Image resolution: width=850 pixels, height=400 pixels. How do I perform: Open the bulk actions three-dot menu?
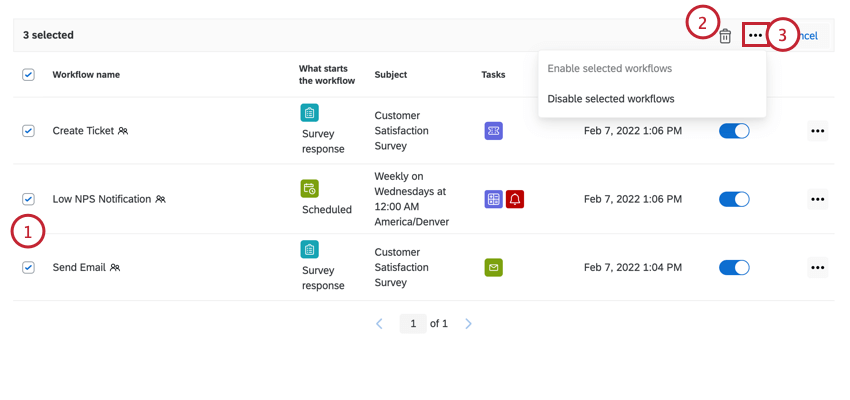pyautogui.click(x=755, y=36)
